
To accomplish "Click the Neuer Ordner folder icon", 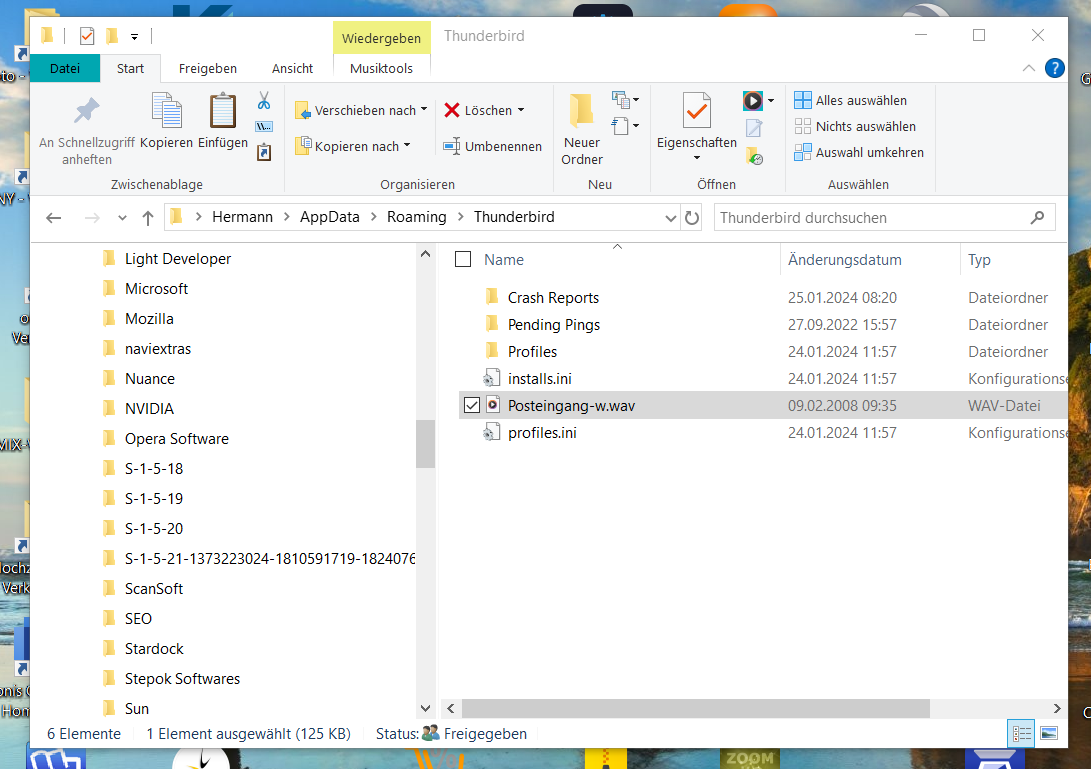I will [582, 111].
